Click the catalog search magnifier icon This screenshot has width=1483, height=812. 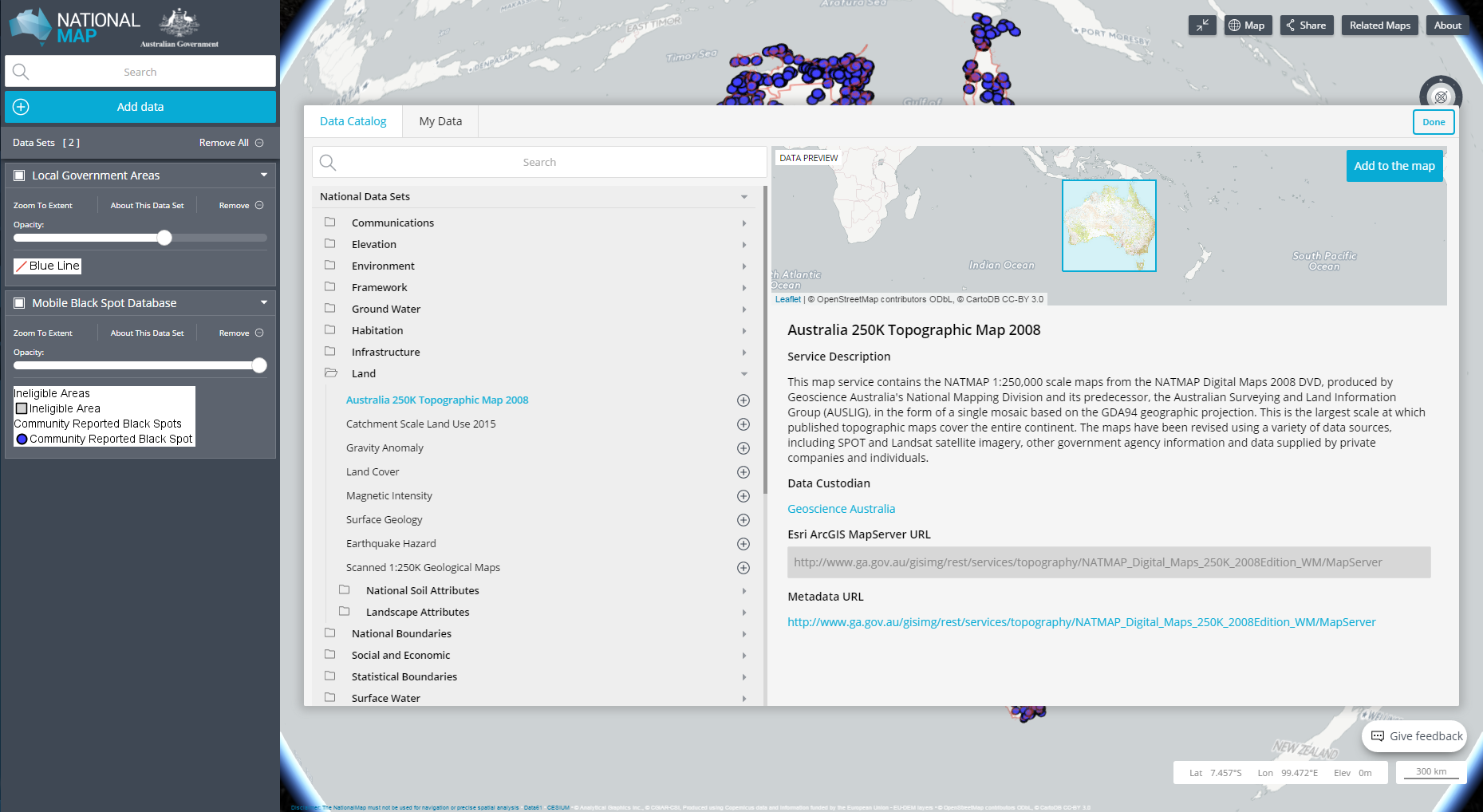point(328,163)
